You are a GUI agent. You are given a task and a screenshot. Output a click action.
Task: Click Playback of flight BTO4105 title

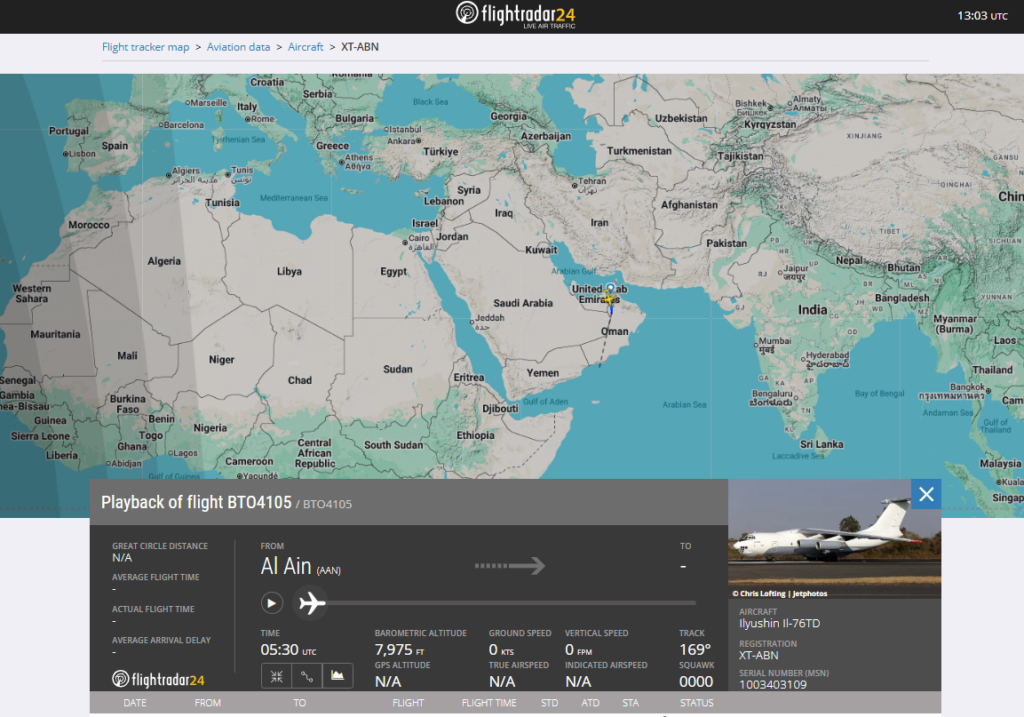(x=196, y=502)
